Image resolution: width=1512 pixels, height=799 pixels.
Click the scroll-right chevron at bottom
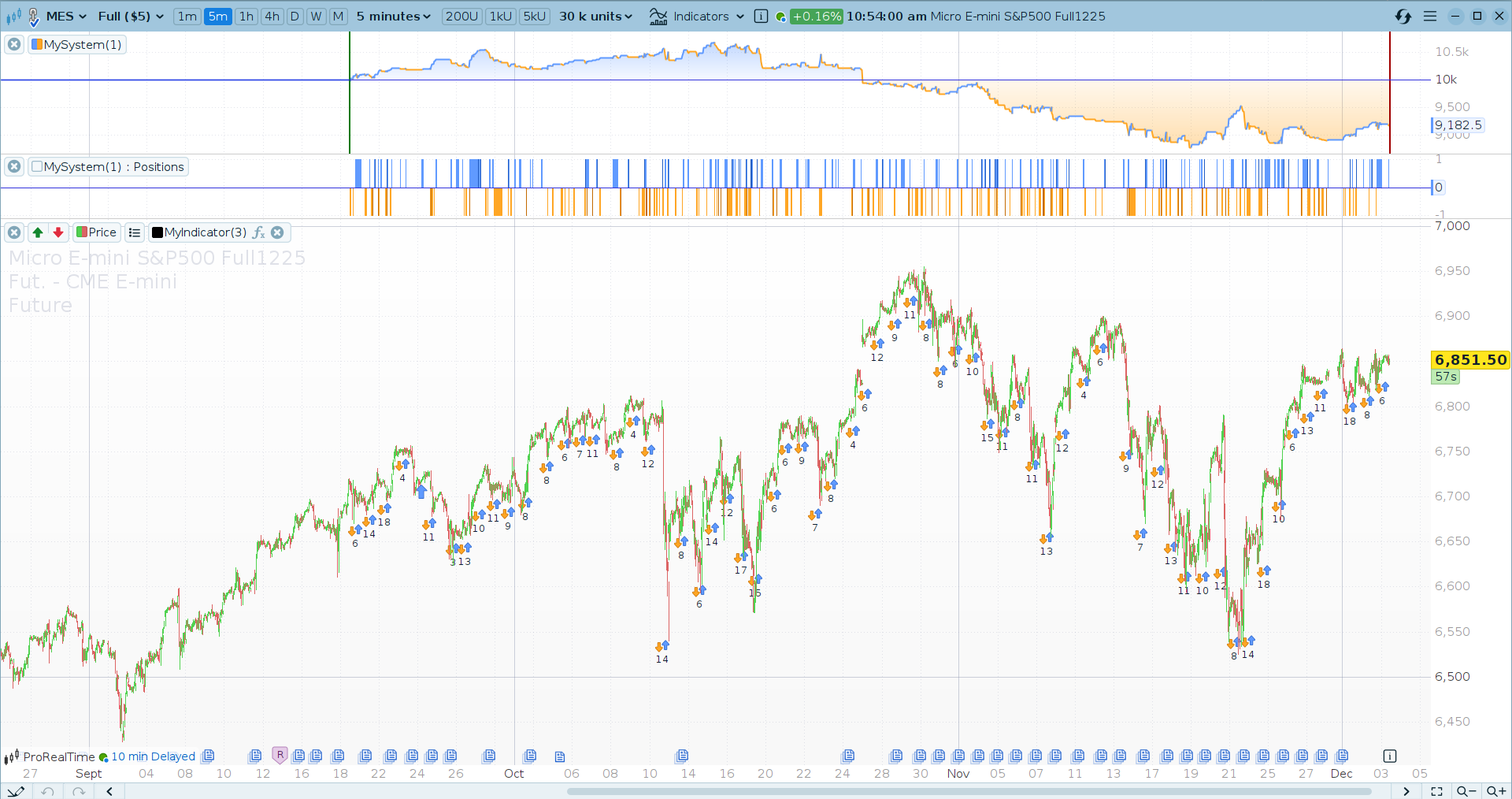[1406, 791]
